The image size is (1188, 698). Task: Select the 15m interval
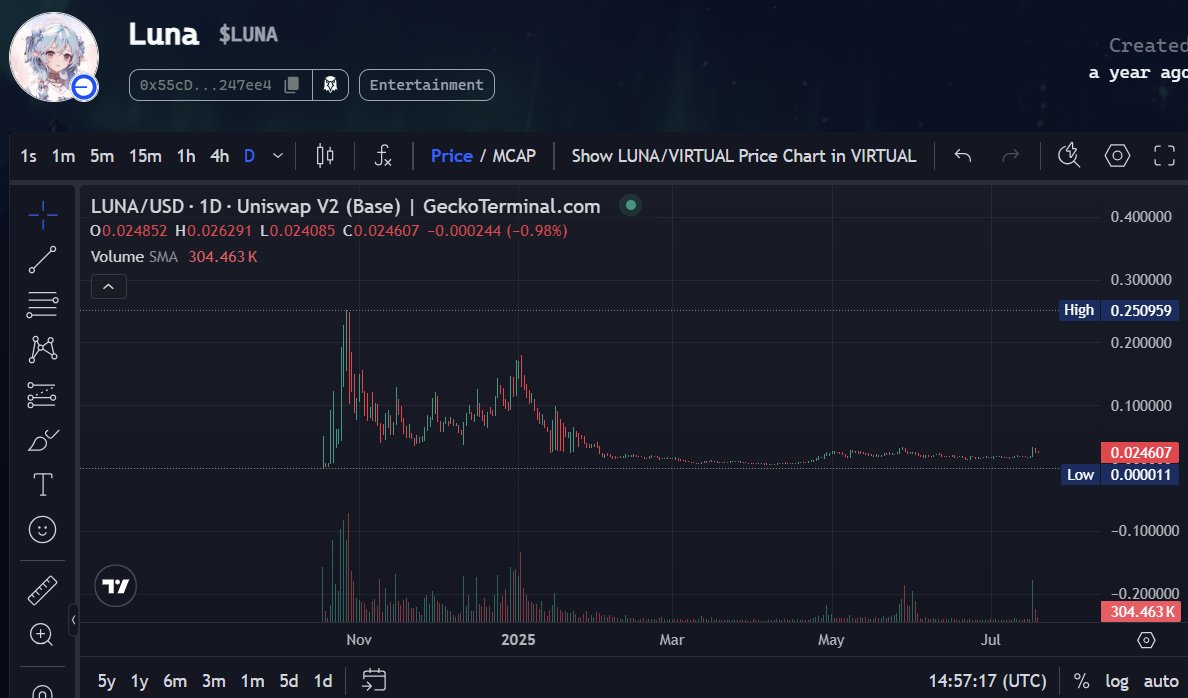tap(145, 156)
